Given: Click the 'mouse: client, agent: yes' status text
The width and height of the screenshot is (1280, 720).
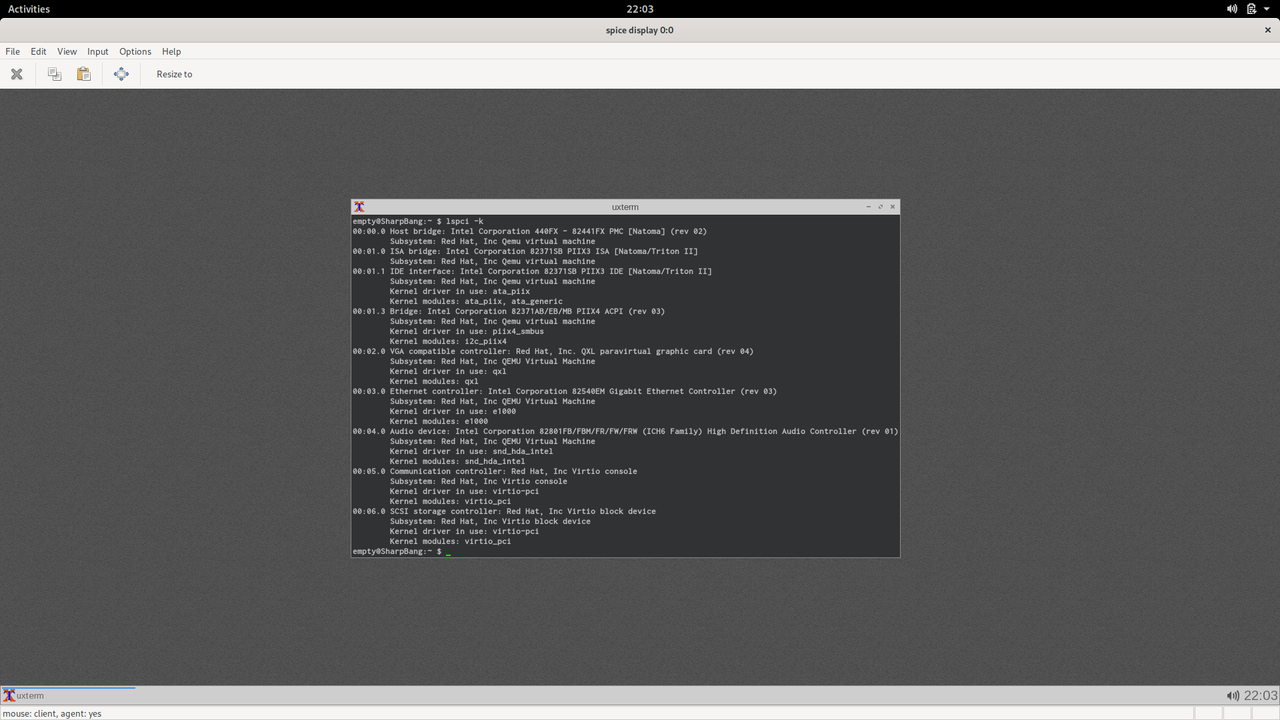Looking at the screenshot, I should [x=52, y=713].
